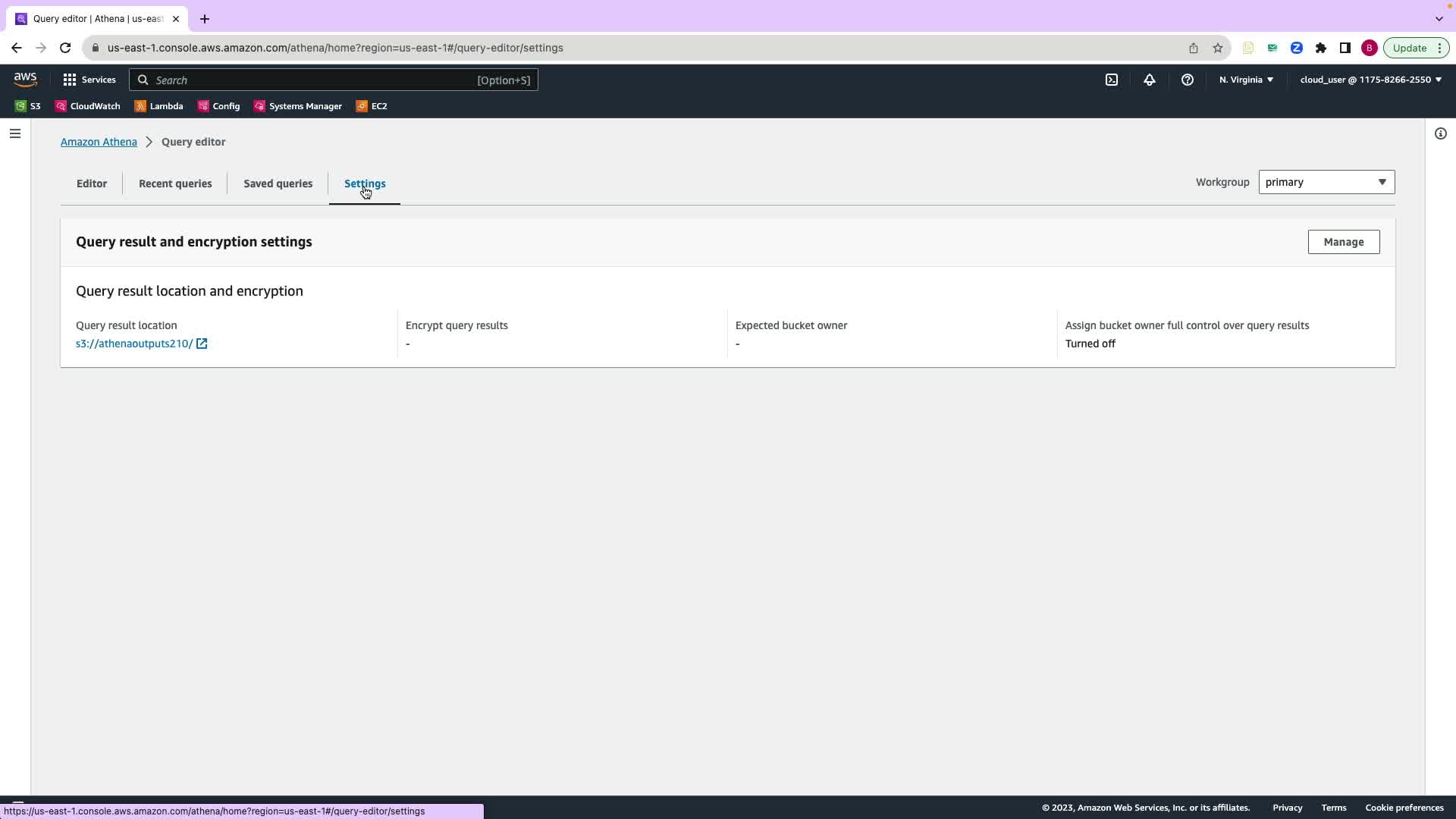Switch to the Saved queries tab

click(x=278, y=184)
